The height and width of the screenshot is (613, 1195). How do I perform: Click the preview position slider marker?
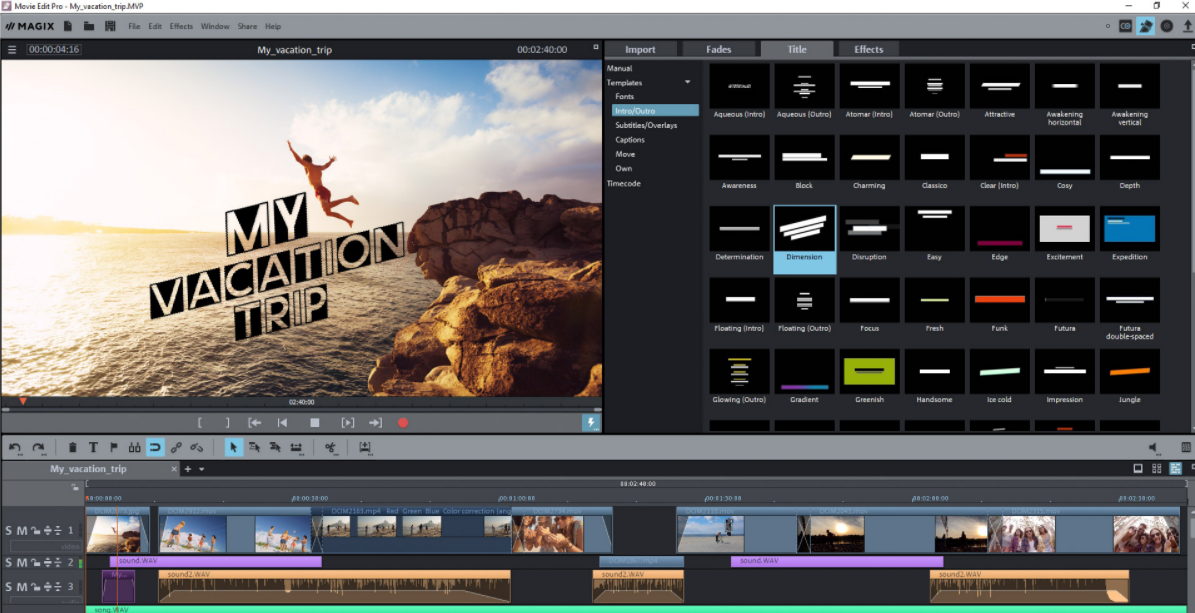pyautogui.click(x=23, y=401)
